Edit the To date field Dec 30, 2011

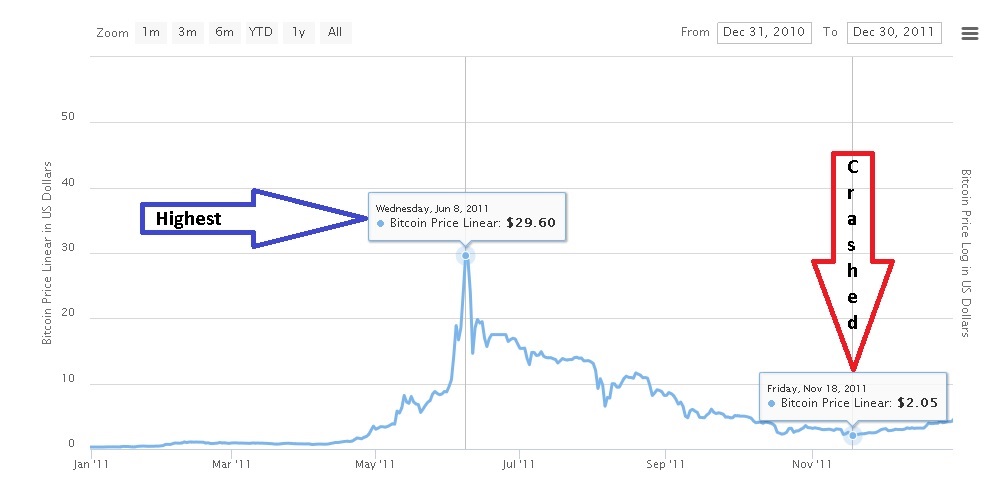[x=894, y=32]
